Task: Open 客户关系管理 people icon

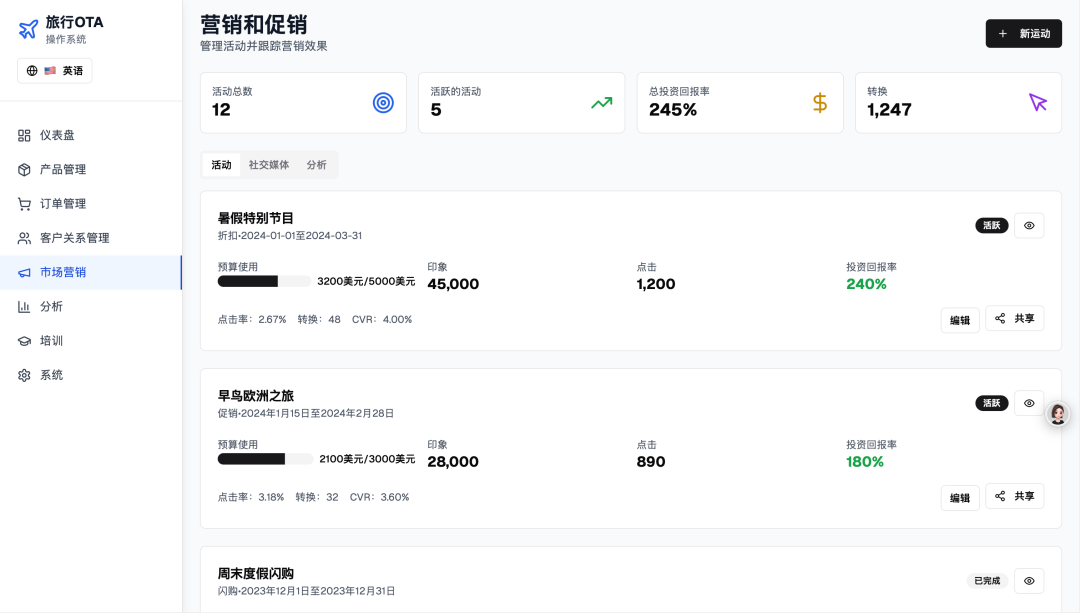Action: 24,238
